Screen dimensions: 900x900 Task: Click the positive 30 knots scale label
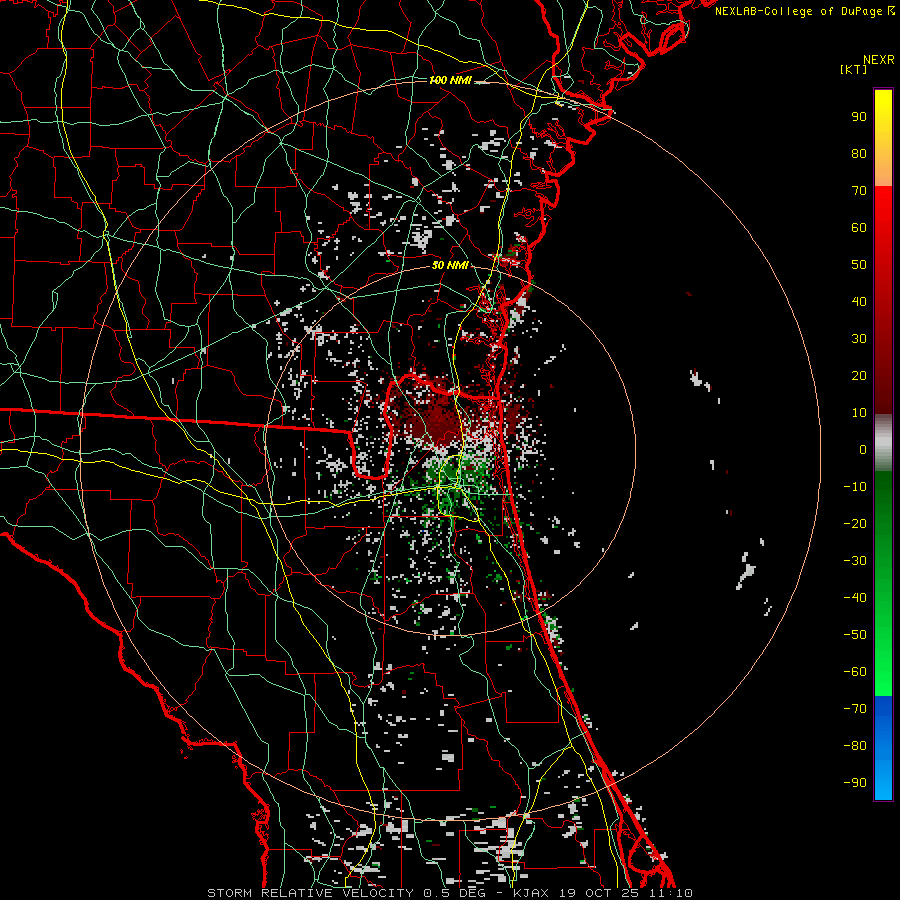pyautogui.click(x=859, y=339)
